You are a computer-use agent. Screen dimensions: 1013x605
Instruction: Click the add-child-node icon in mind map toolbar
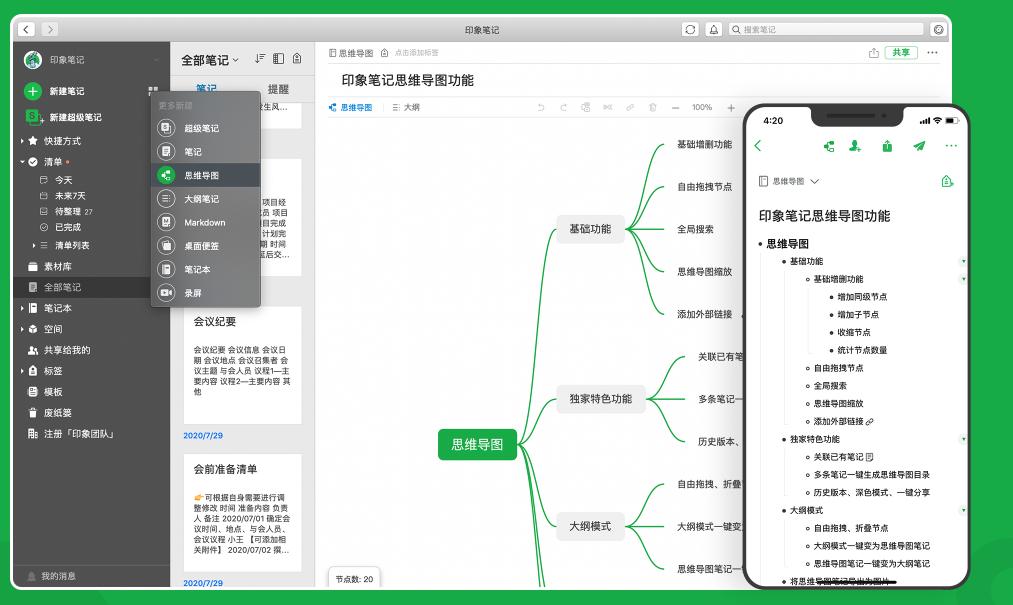pos(585,107)
